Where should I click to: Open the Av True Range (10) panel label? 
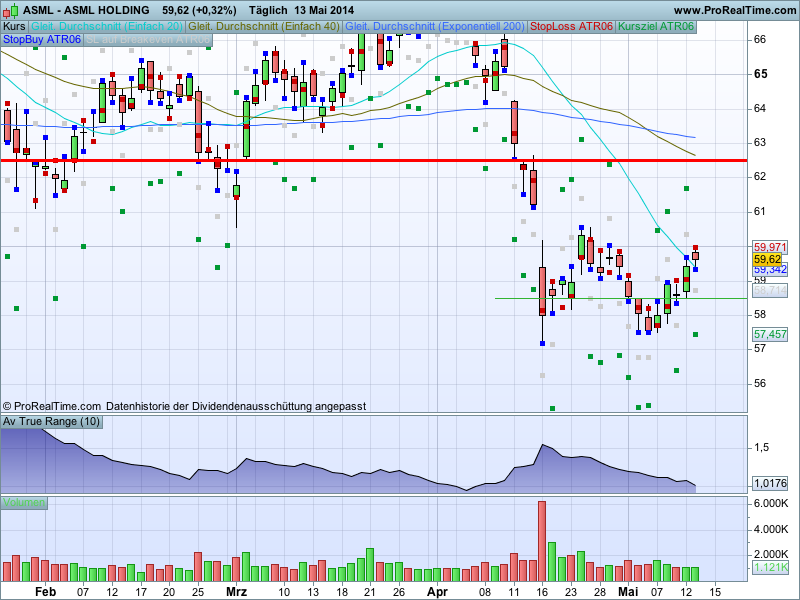(x=52, y=421)
